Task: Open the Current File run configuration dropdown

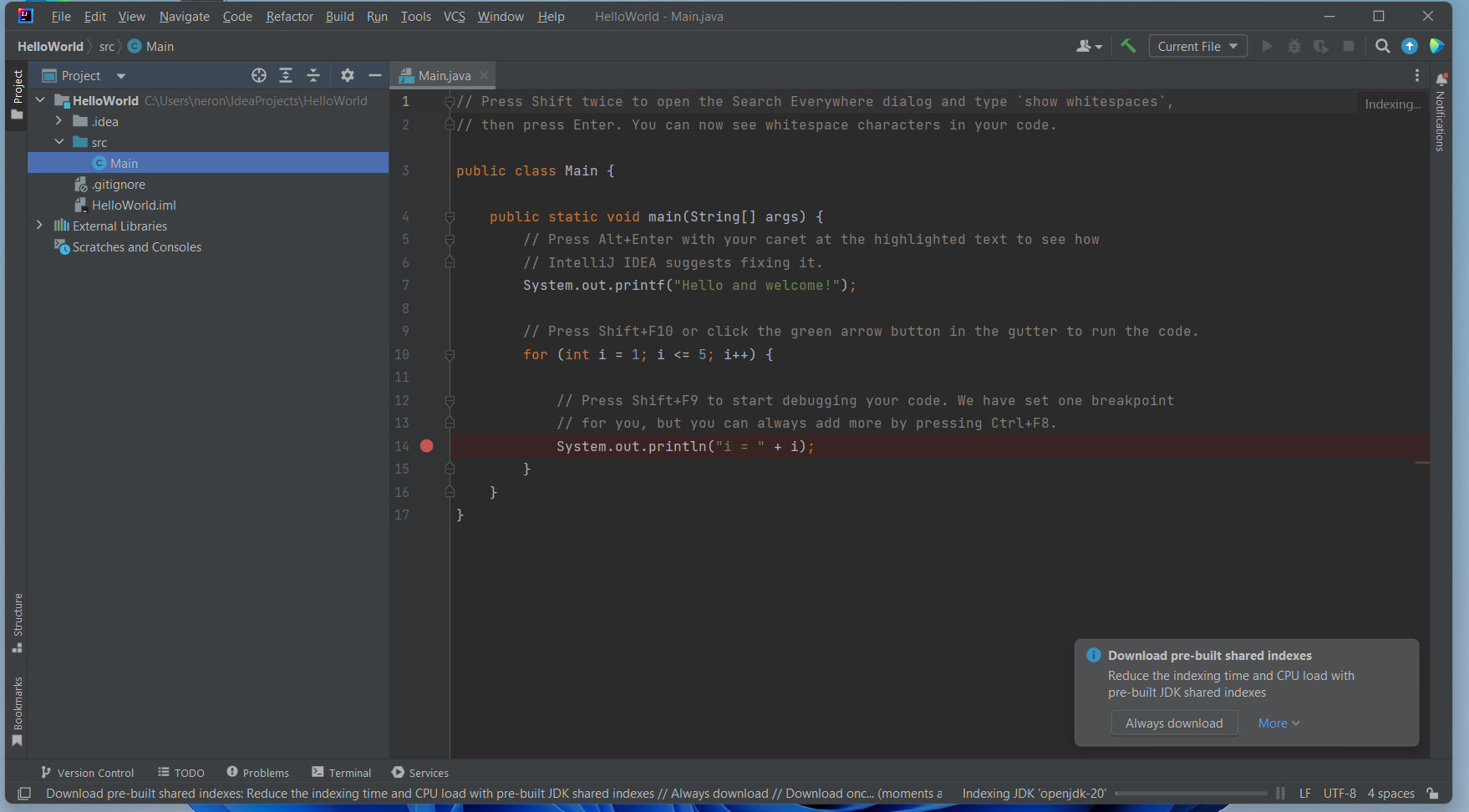Action: pyautogui.click(x=1197, y=46)
